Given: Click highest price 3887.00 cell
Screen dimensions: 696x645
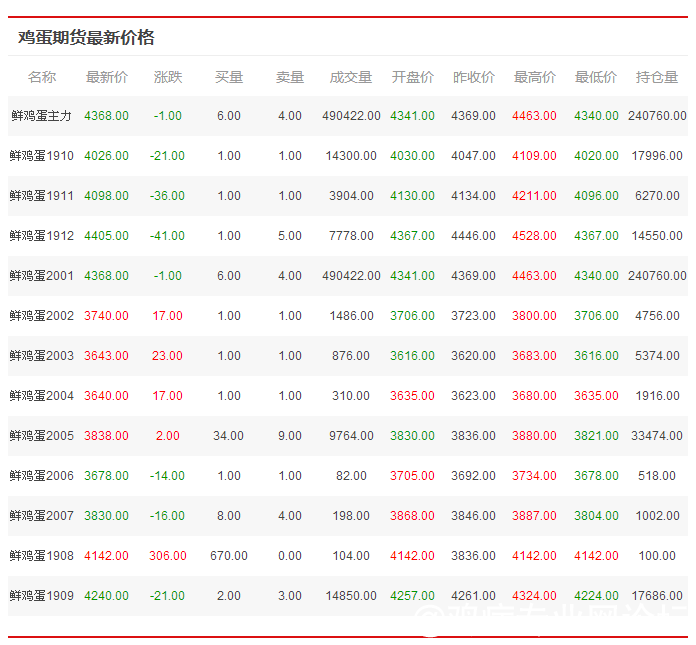Looking at the screenshot, I should click(x=534, y=515).
